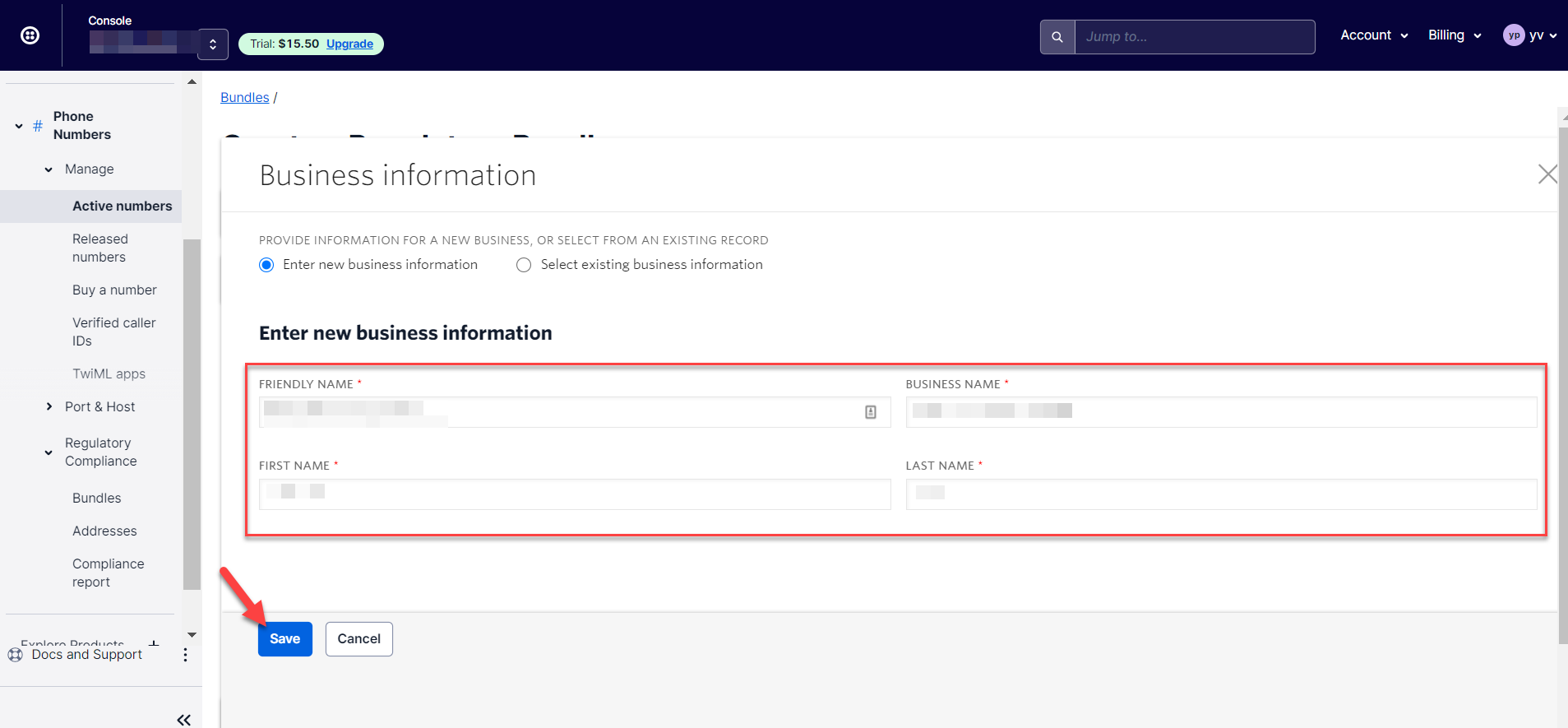Go to the Bundles breadcrumb link
Screen dimensions: 1568x728
(x=245, y=97)
